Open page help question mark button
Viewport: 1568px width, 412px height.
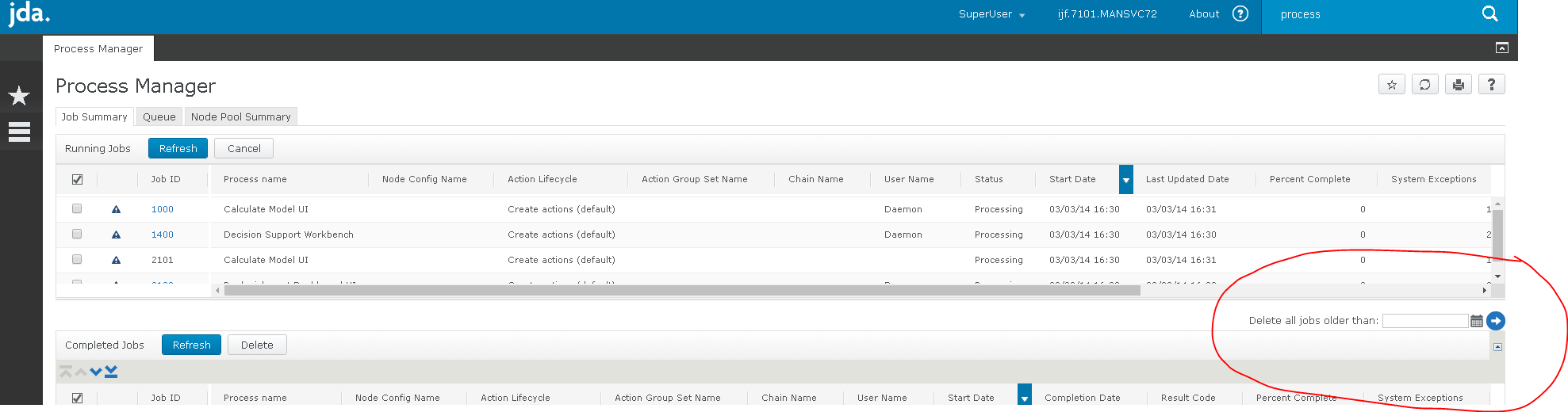click(x=1492, y=85)
